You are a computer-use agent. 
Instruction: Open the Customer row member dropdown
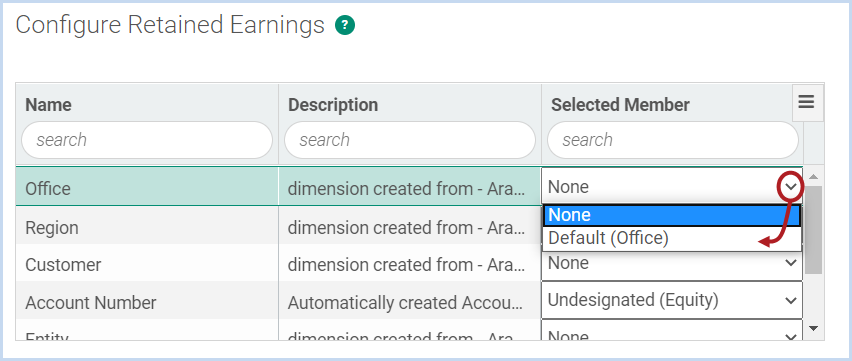click(672, 263)
